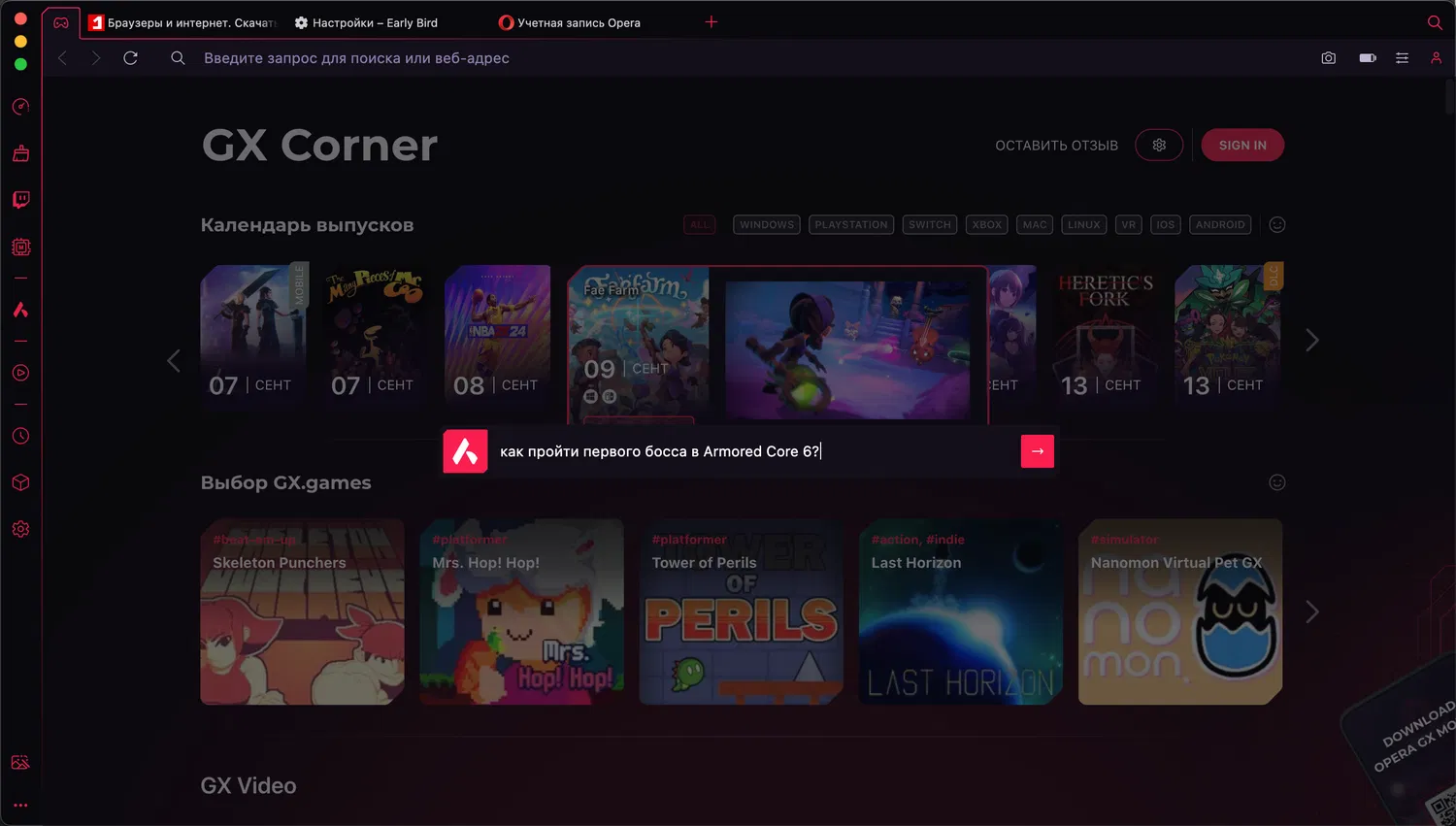Open the tab search magnifier icon
The height and width of the screenshot is (826, 1456).
tap(1435, 22)
